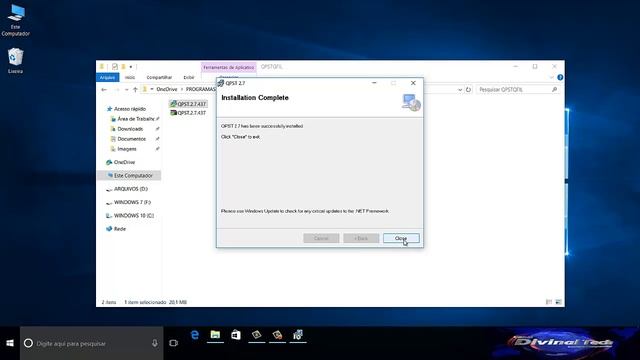Open Task View from the taskbar
The image size is (640, 360).
point(173,343)
